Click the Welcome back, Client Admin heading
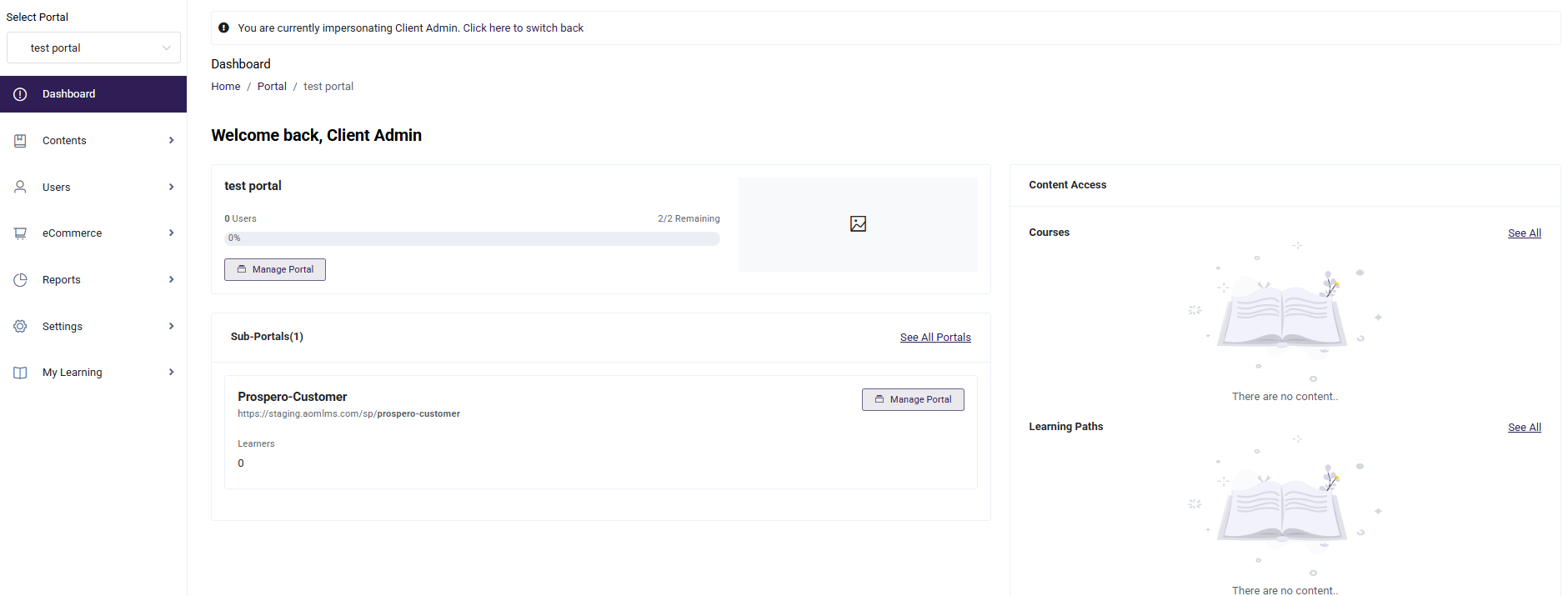This screenshot has height=596, width=1568. point(316,135)
